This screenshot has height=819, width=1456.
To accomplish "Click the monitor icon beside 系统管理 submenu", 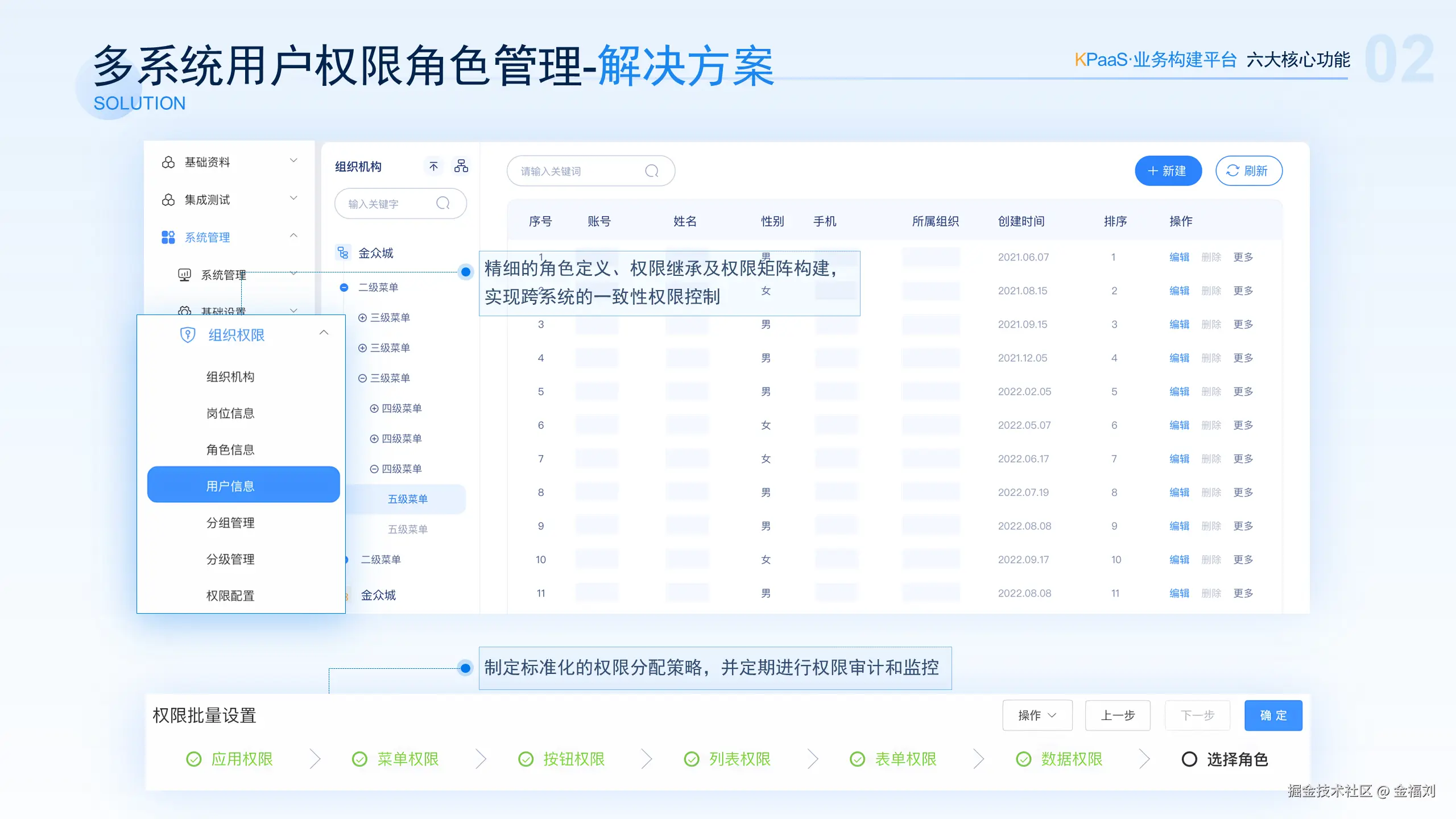I will tap(183, 275).
